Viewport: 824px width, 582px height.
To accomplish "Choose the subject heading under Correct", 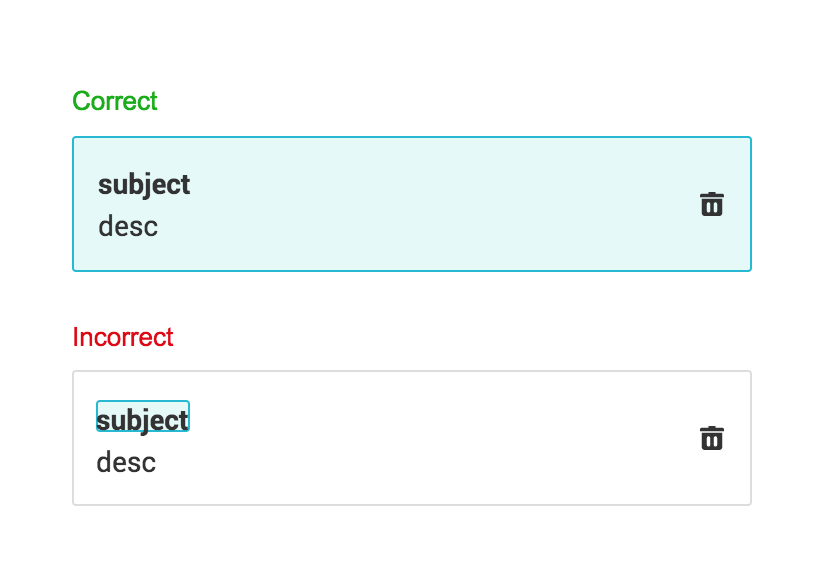I will pos(144,185).
